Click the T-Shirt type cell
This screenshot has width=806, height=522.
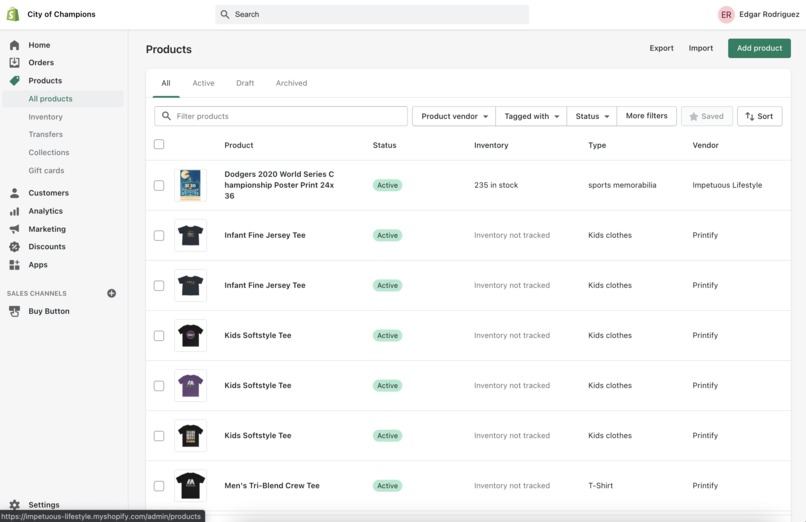click(x=600, y=486)
